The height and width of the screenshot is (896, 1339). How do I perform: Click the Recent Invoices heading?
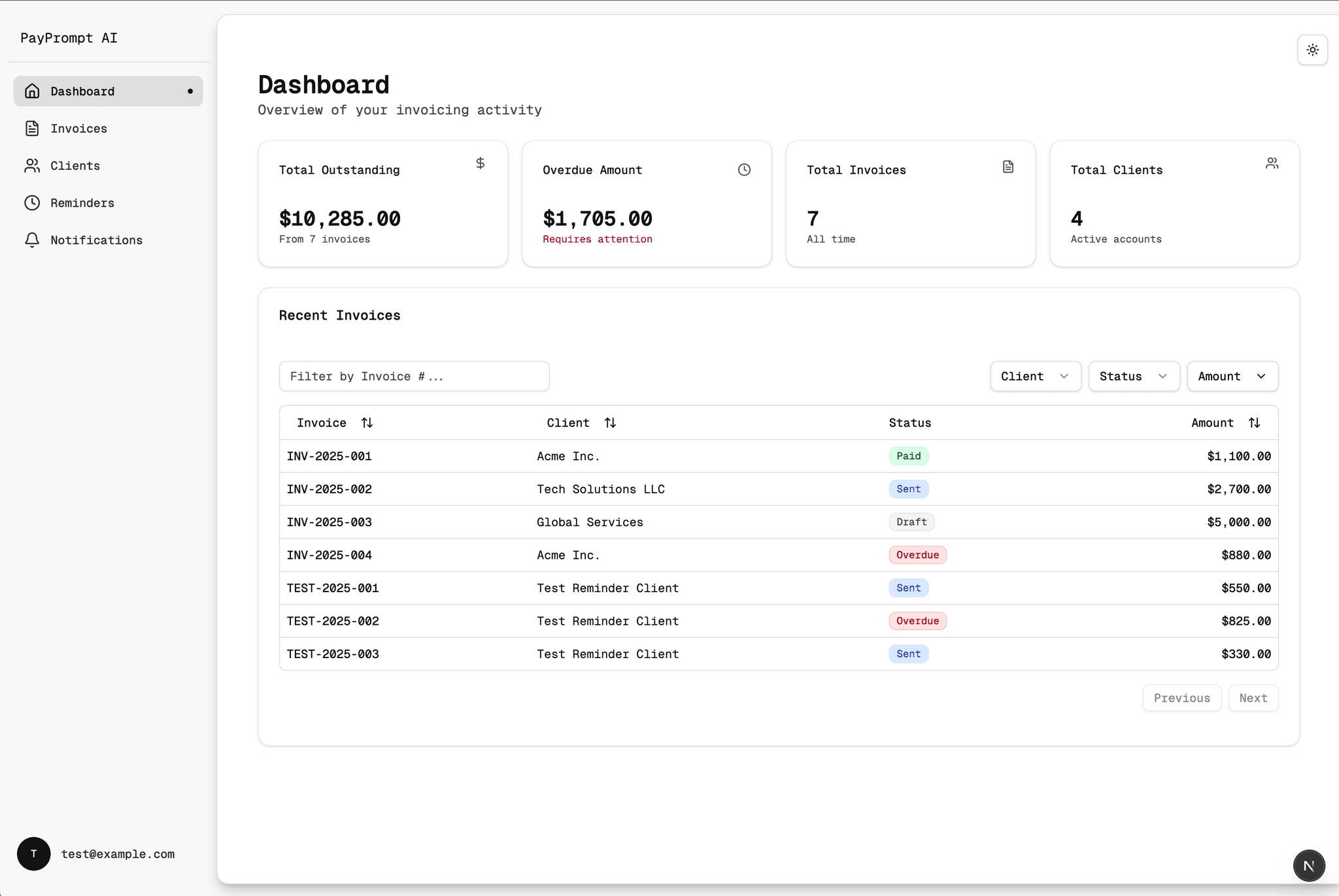coord(340,316)
